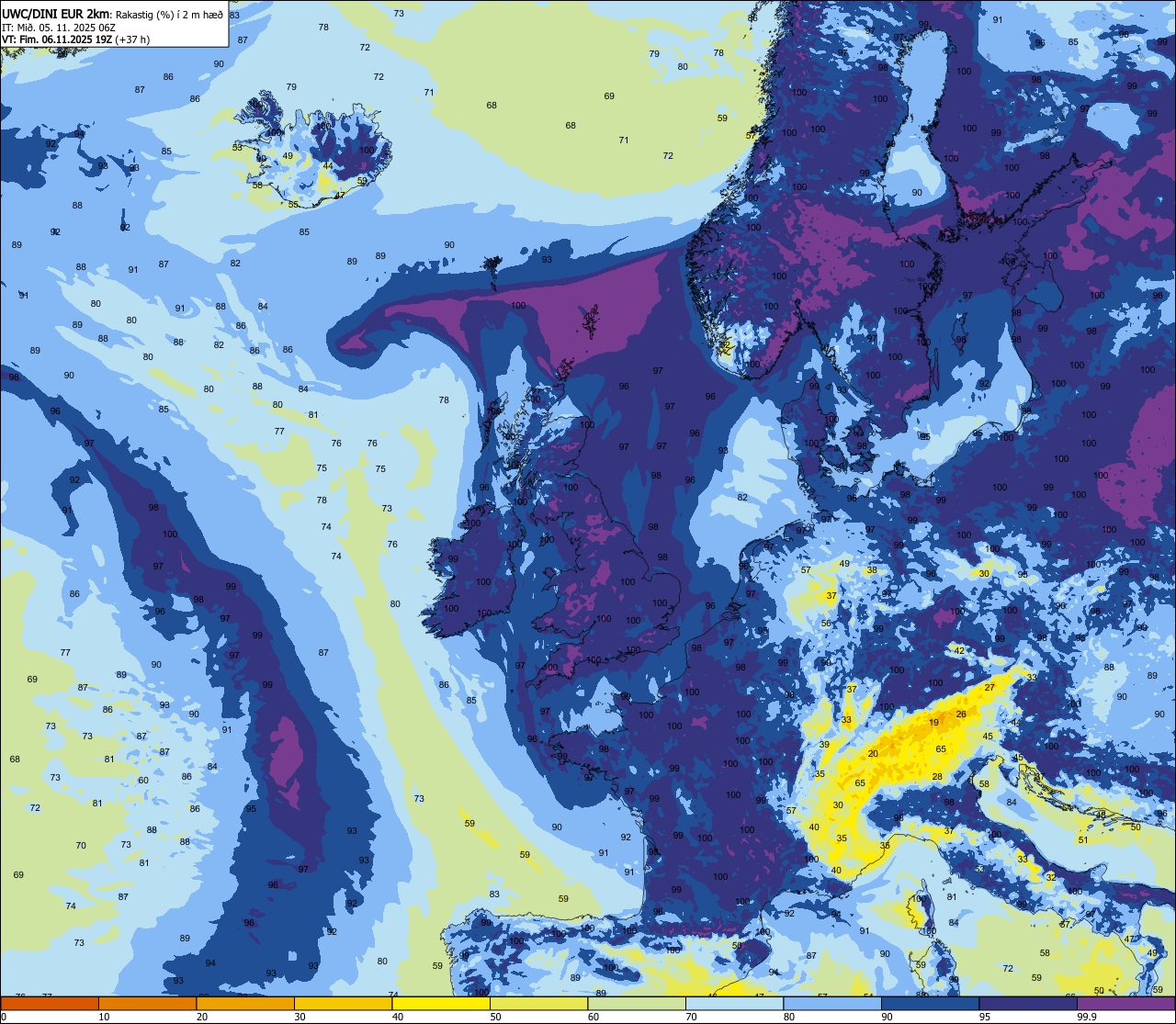Click the 95–99.9% dark navy legend segment
This screenshot has height=1024, width=1176.
[x=1028, y=1003]
